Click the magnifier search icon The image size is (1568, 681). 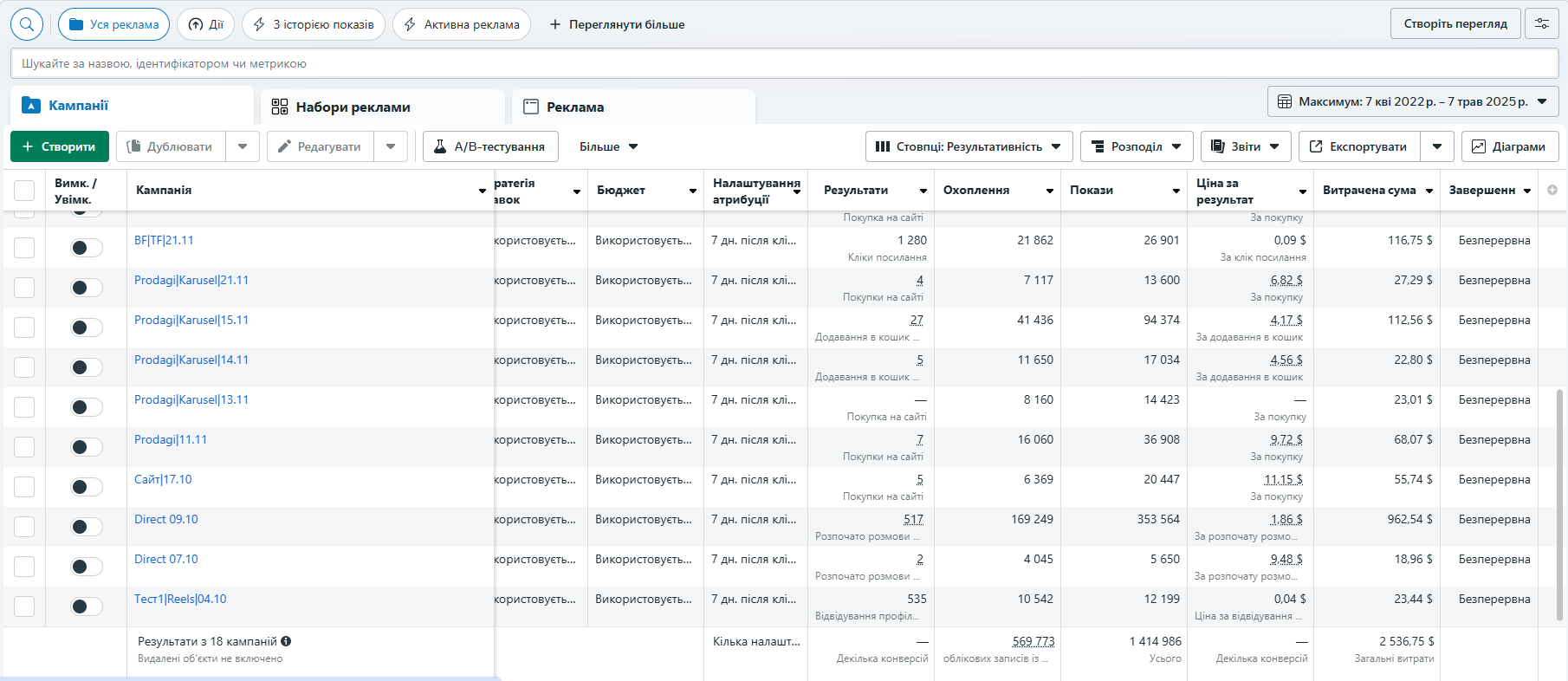point(27,24)
